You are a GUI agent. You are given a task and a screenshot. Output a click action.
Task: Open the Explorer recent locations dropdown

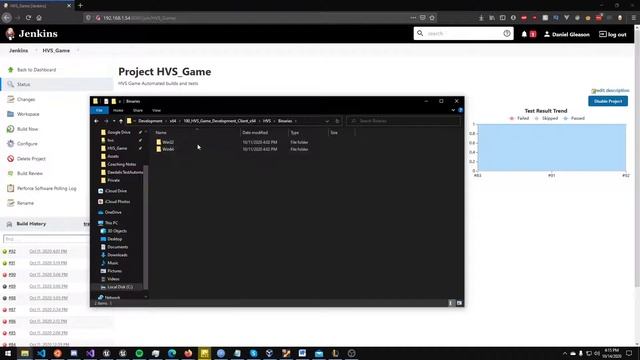pyautogui.click(x=114, y=121)
